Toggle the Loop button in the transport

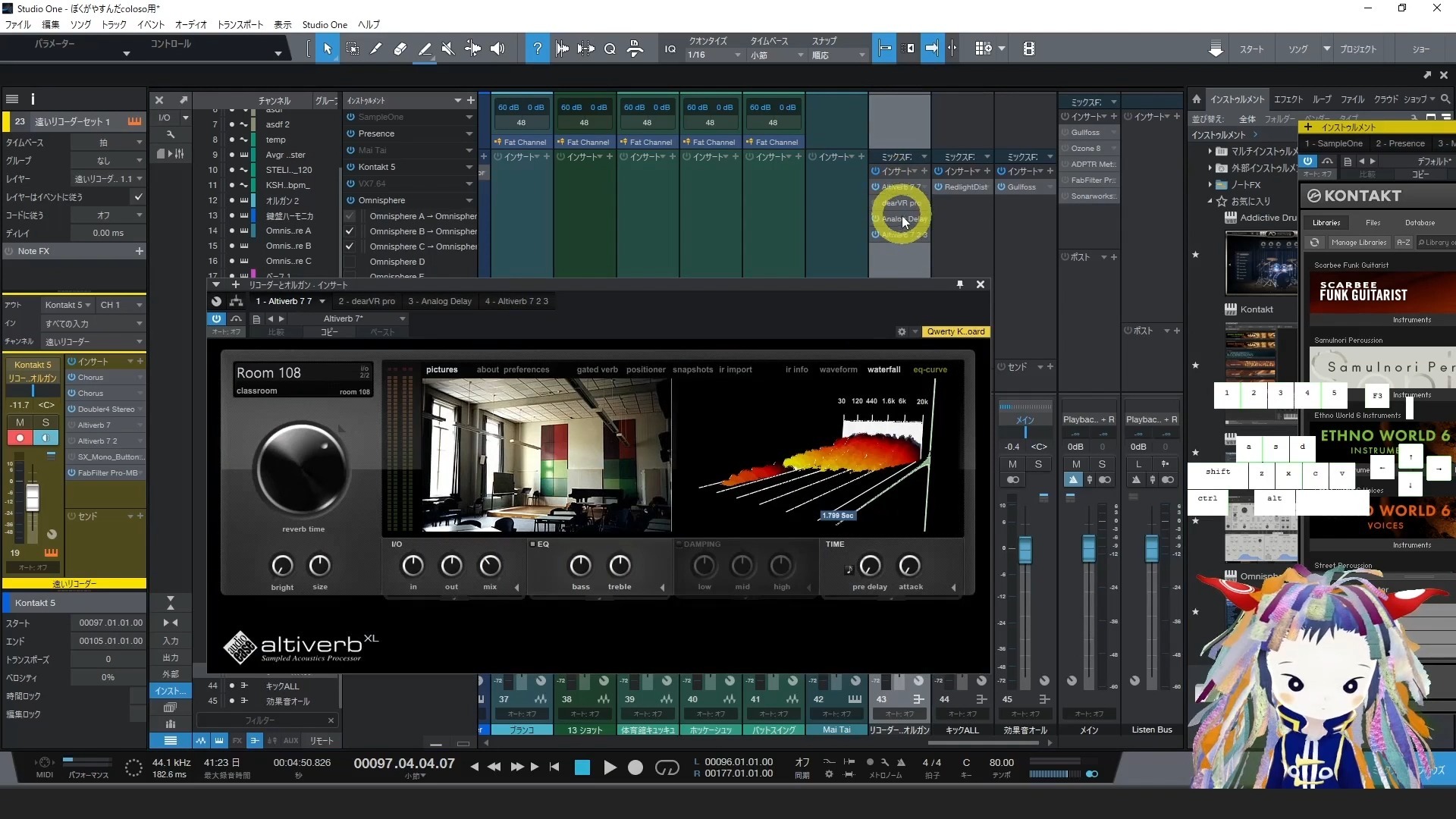tap(667, 767)
